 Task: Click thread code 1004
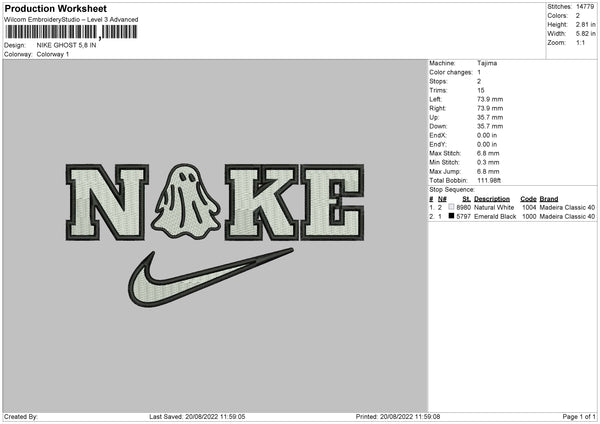coord(529,207)
